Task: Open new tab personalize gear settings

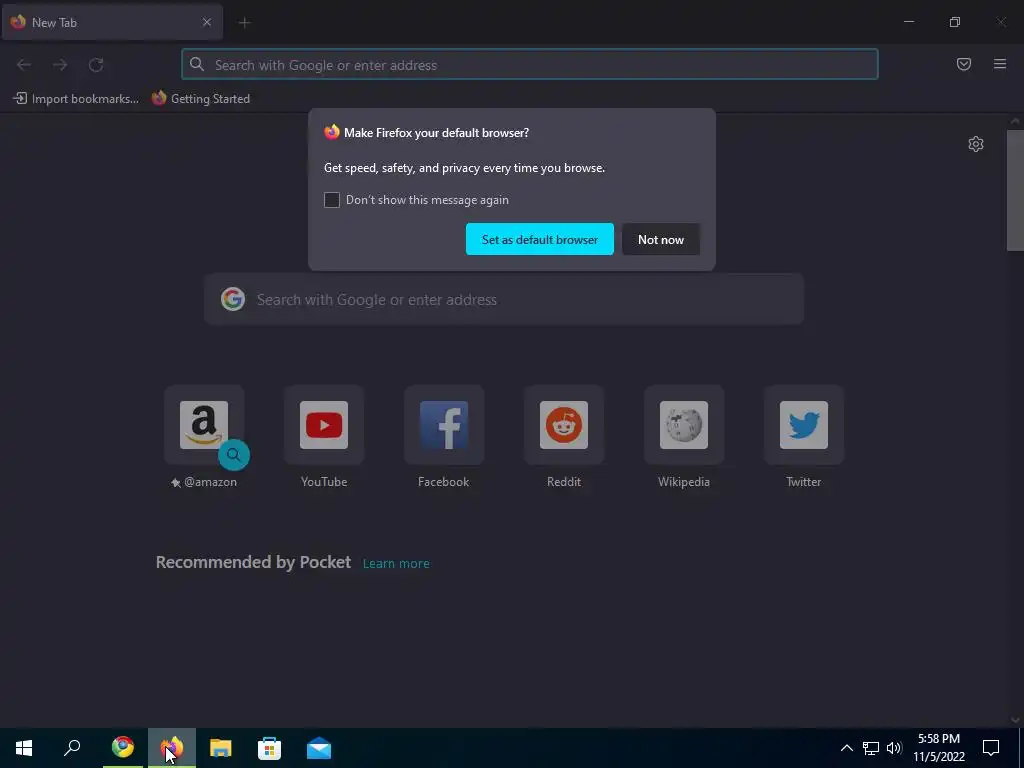Action: (976, 144)
